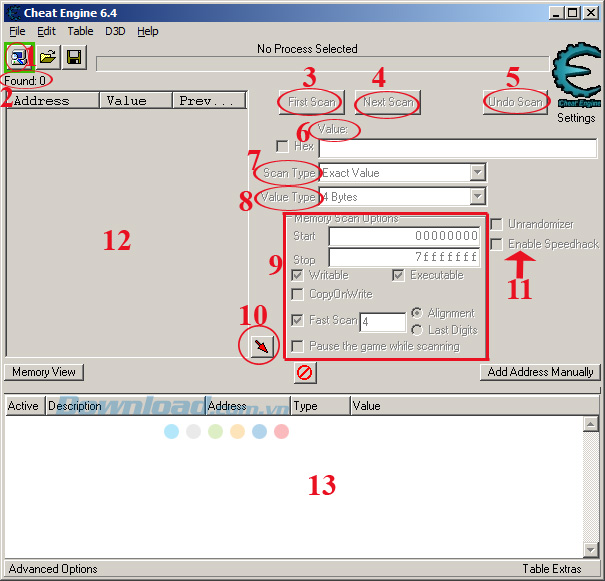This screenshot has width=605, height=581.
Task: Maximize the Cheat Engine window
Action: point(573,13)
